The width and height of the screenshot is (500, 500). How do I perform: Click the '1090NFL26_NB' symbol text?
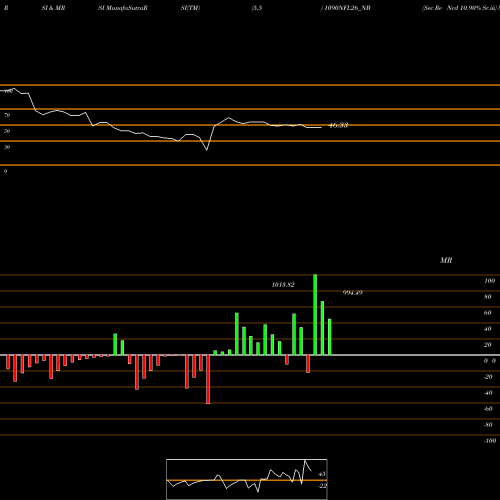coord(347,8)
